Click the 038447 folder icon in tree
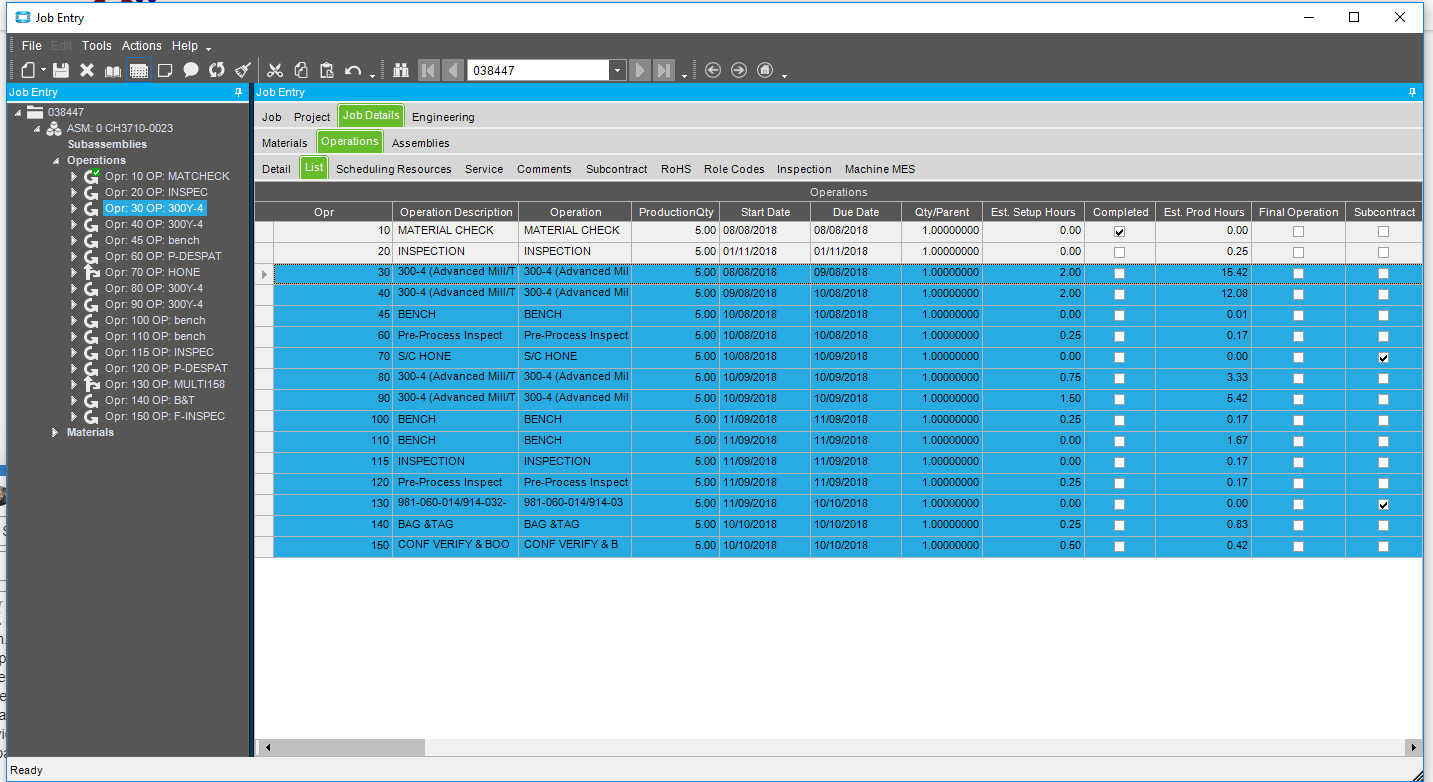The height and width of the screenshot is (782, 1433). 35,112
